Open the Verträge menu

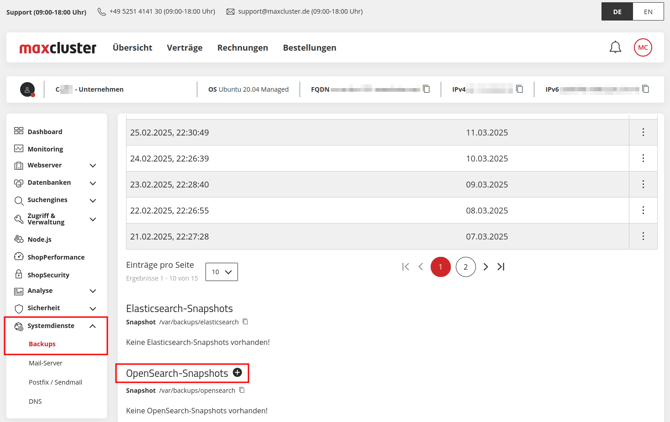[x=184, y=47]
